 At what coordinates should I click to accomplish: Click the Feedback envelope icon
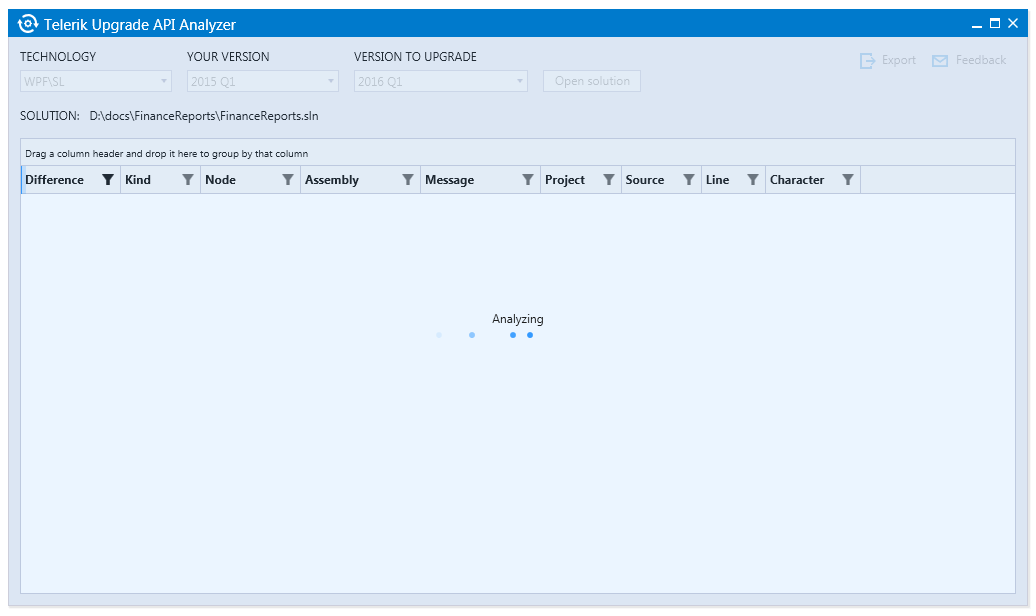tap(940, 61)
